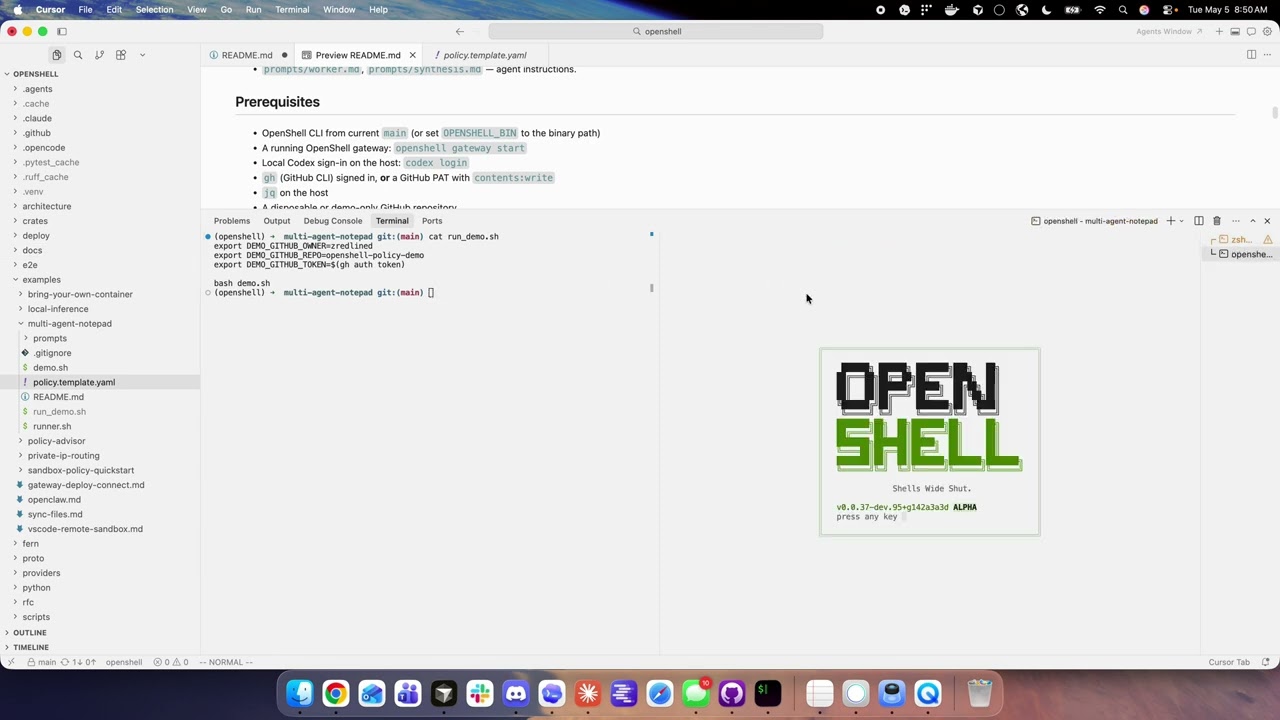Open the chat pane icon
1280x720 pixels.
[x=1250, y=31]
